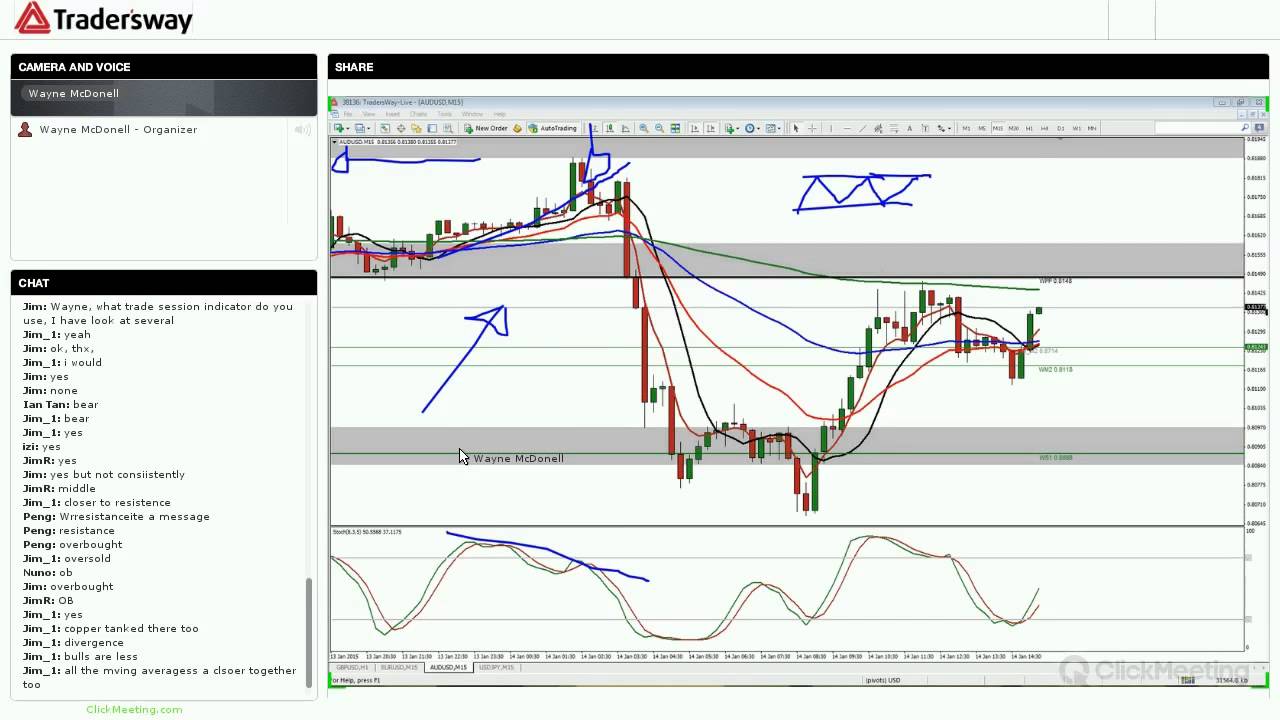Select the horizontal line tool
Viewport: 1280px width, 720px height.
pyautogui.click(x=847, y=128)
